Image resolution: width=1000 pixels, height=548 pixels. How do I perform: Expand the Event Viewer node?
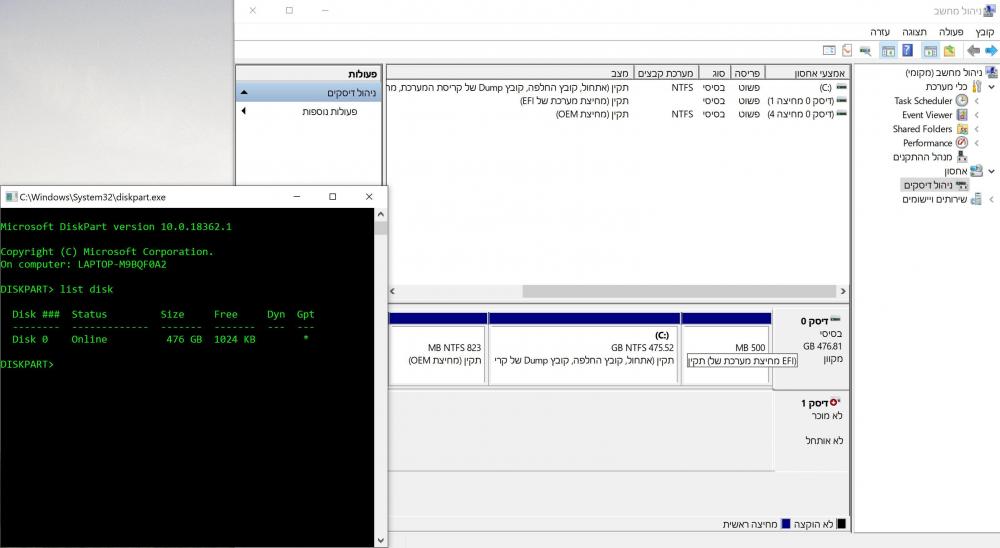976,115
